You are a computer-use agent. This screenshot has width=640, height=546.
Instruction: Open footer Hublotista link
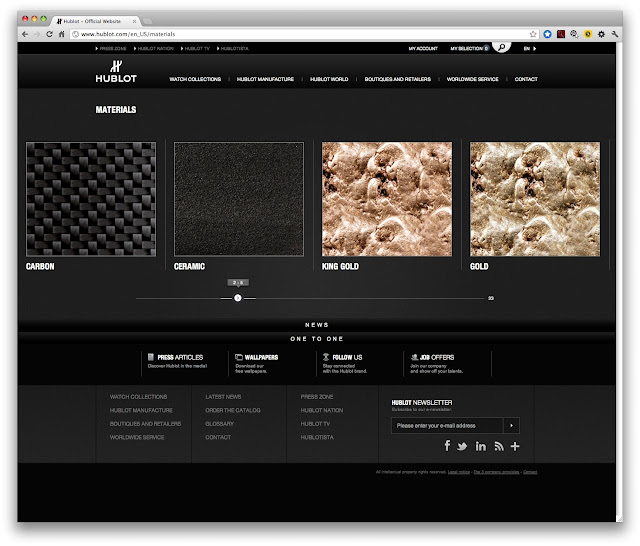point(317,437)
